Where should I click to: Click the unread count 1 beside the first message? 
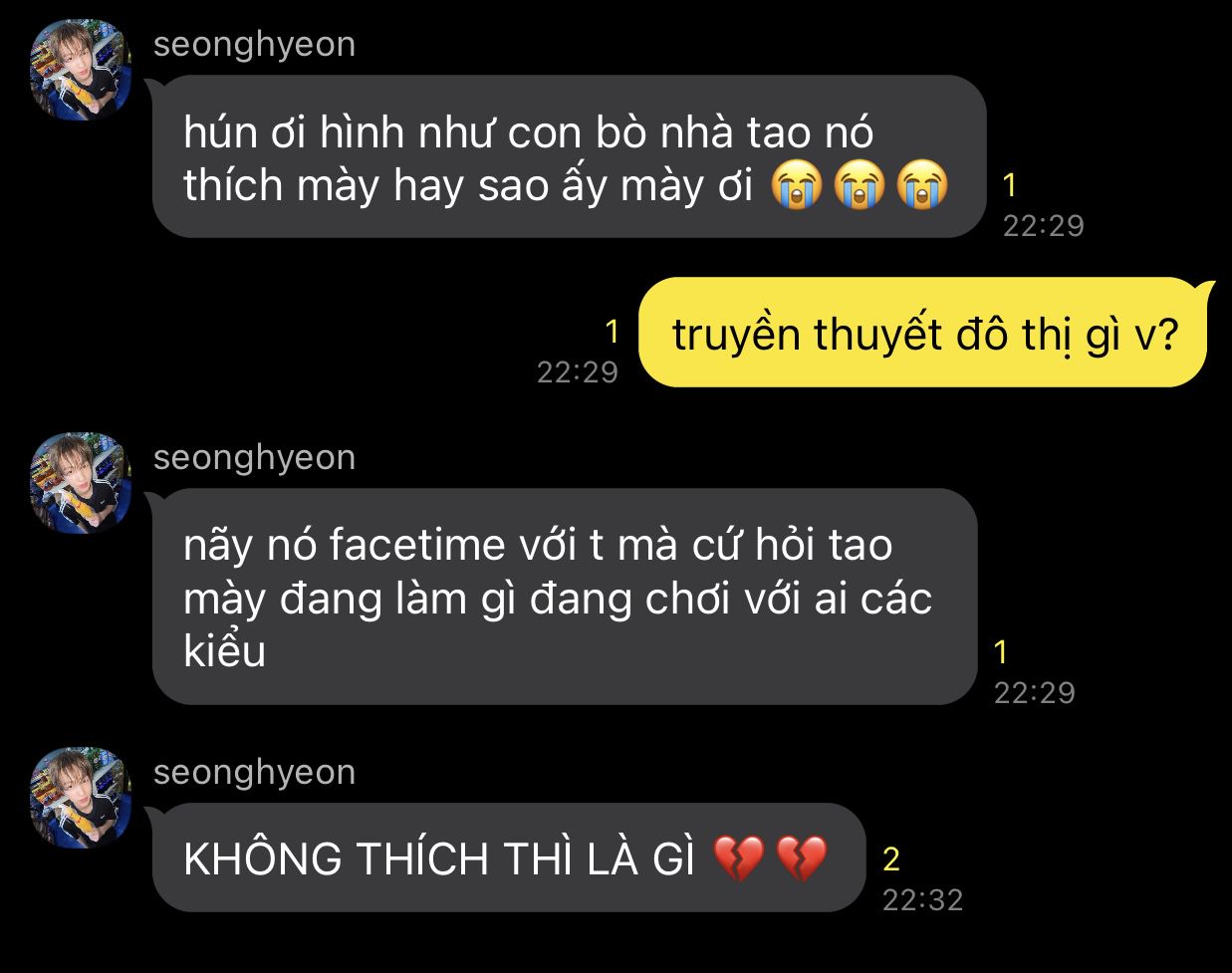tap(1010, 185)
